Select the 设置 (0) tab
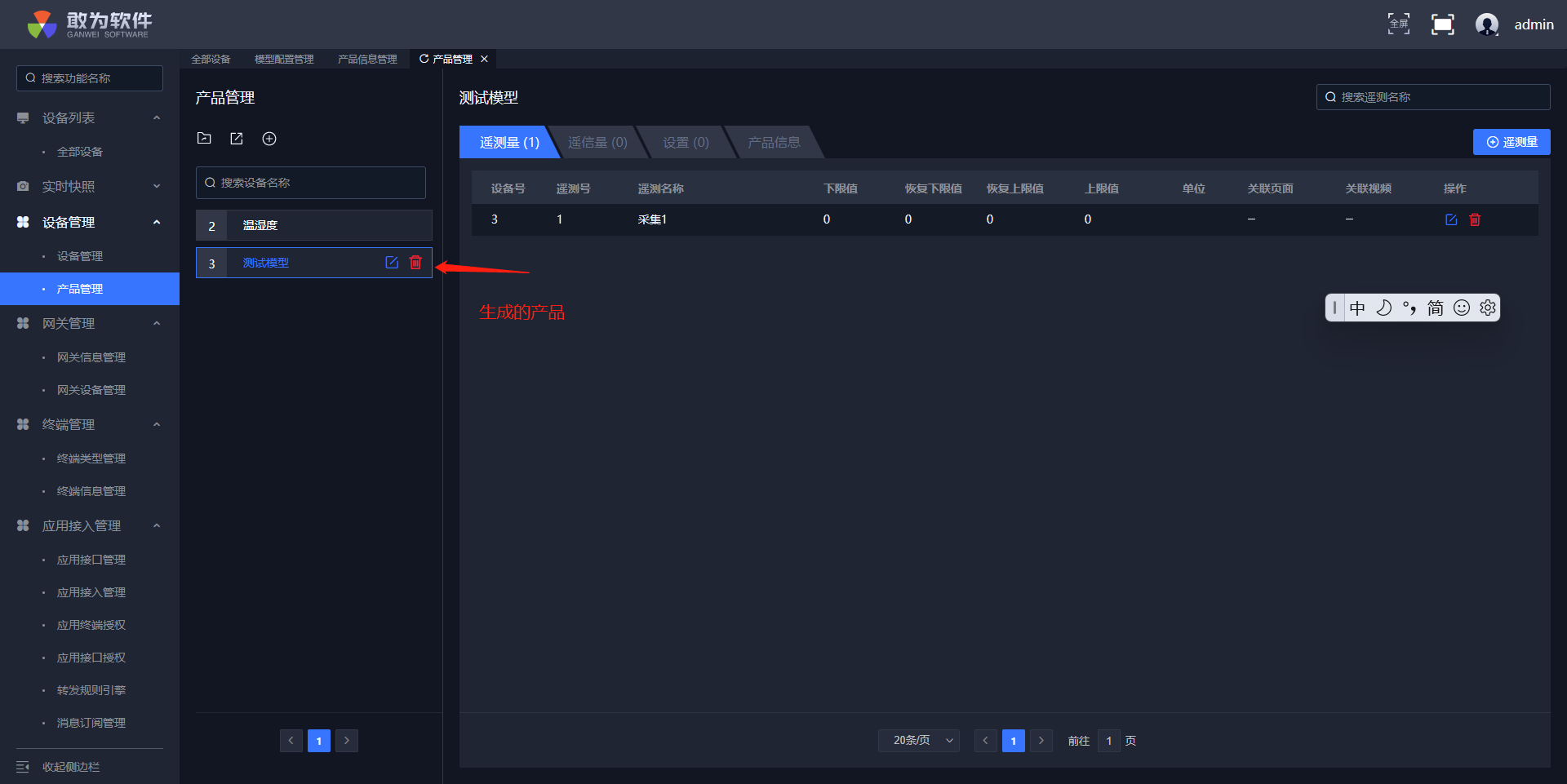The width and height of the screenshot is (1567, 784). coord(686,142)
